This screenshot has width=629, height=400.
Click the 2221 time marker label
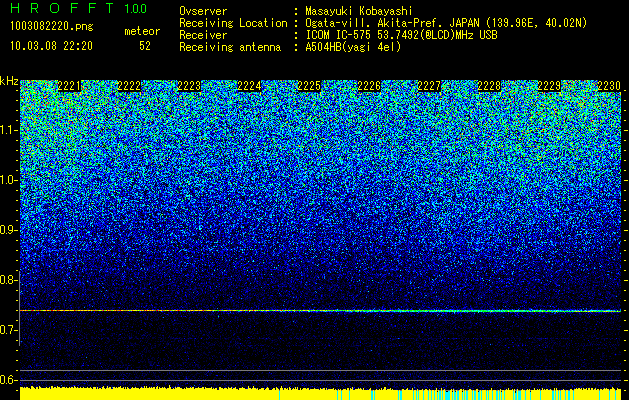(x=69, y=86)
